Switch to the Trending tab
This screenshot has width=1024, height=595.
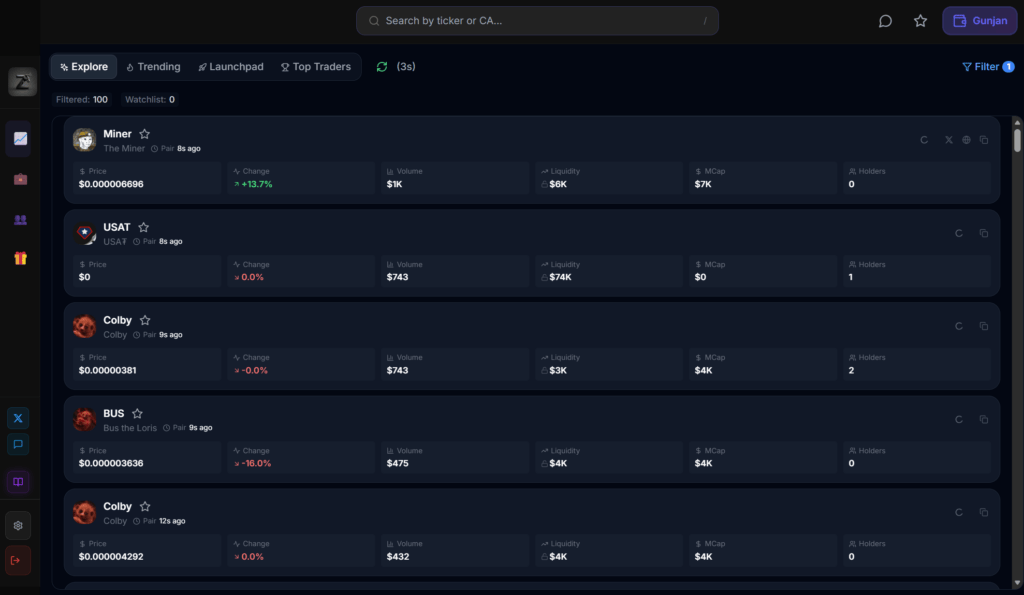[x=153, y=67]
